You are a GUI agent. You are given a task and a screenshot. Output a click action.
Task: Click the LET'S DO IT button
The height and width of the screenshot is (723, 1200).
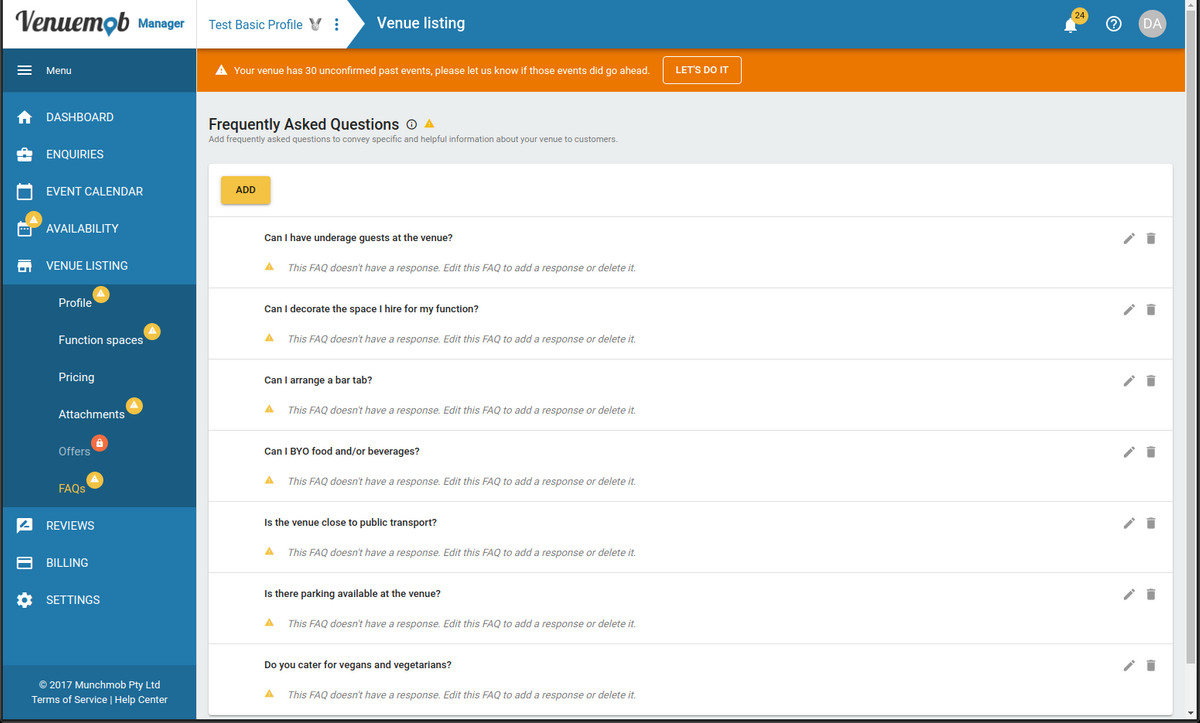pos(701,71)
